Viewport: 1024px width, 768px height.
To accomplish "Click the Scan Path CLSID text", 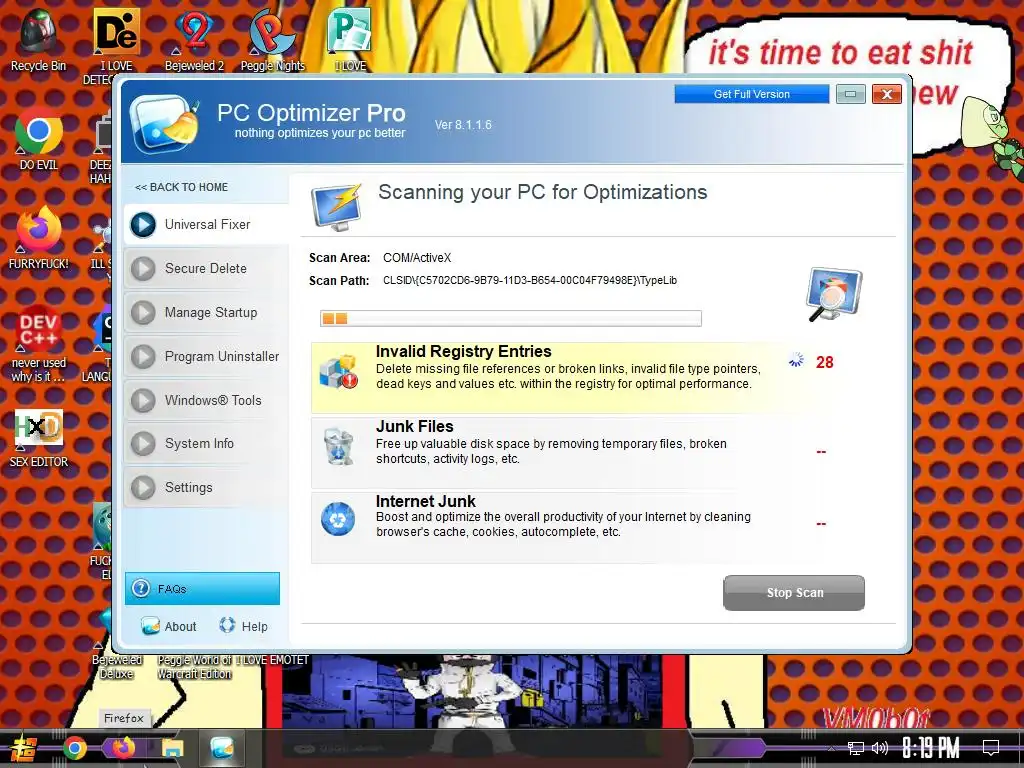I will (530, 281).
